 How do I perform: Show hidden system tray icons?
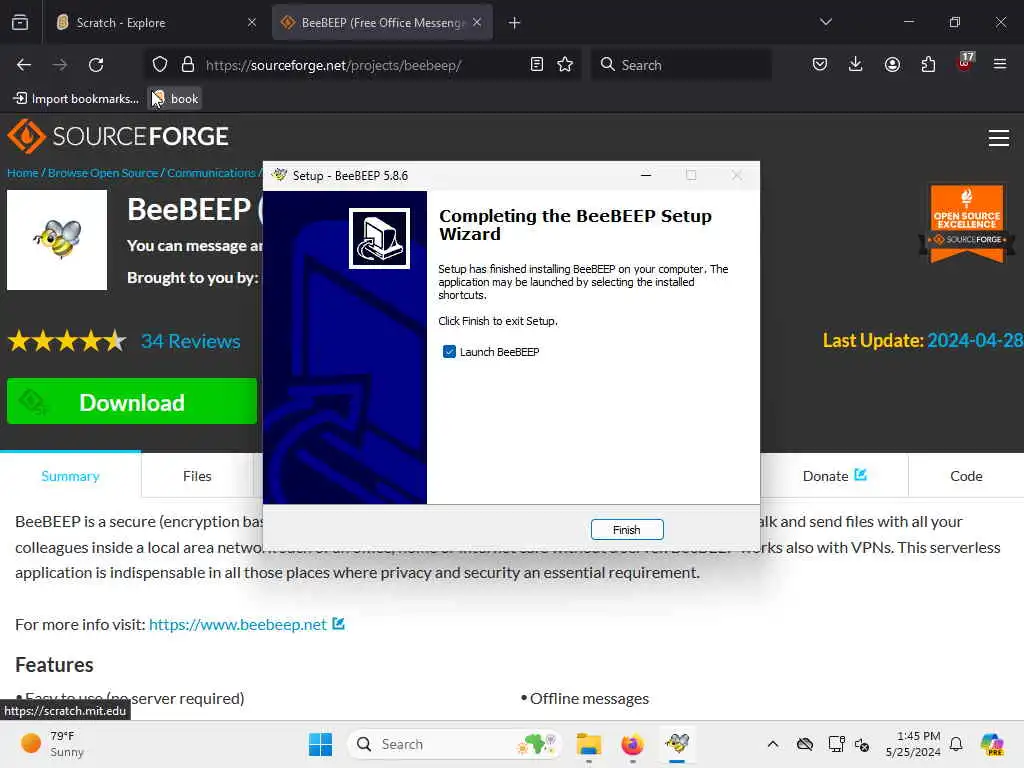click(x=773, y=744)
